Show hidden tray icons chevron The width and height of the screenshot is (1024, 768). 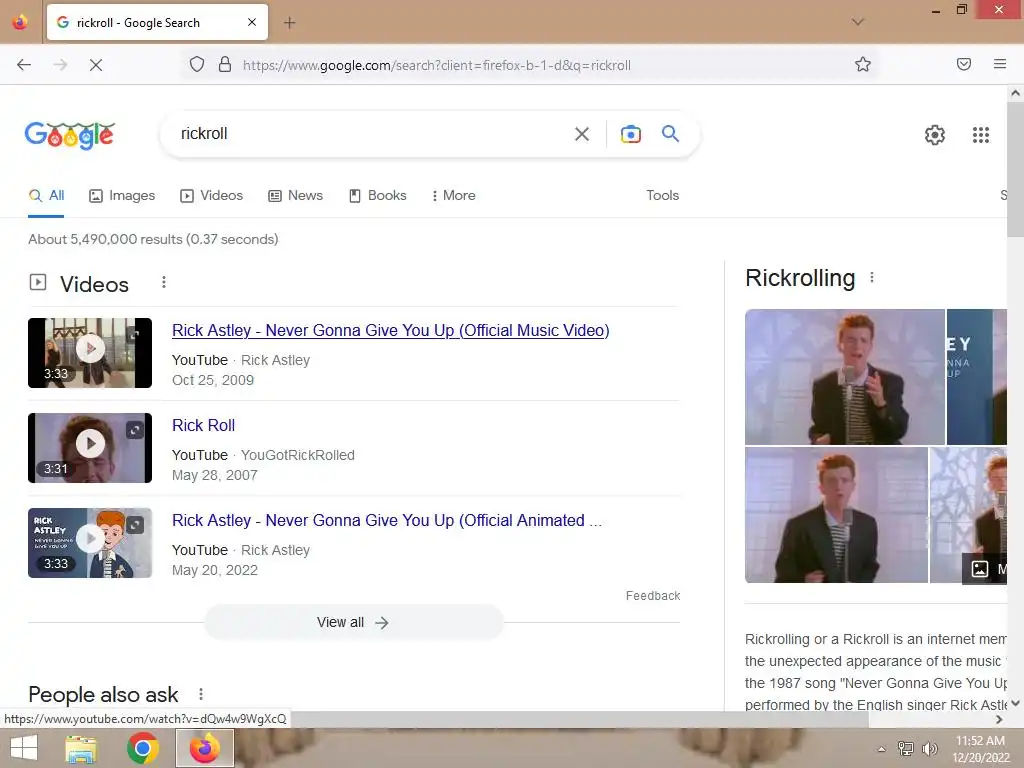[882, 749]
